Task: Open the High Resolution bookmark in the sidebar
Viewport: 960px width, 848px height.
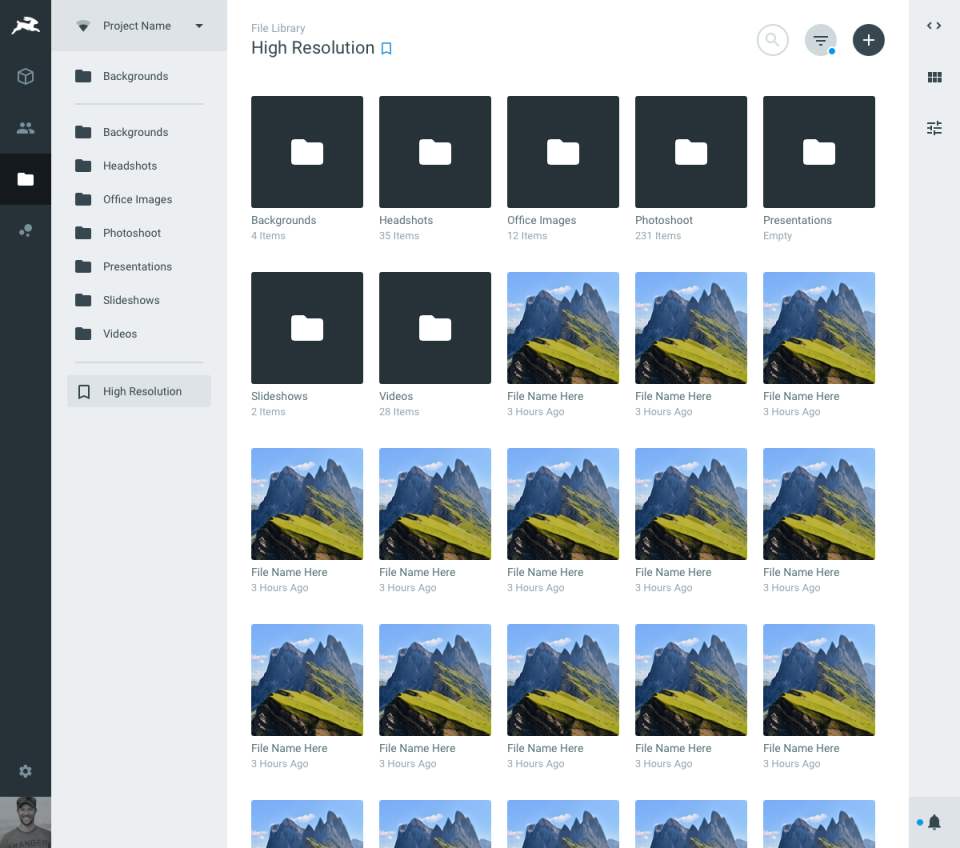Action: 139,391
